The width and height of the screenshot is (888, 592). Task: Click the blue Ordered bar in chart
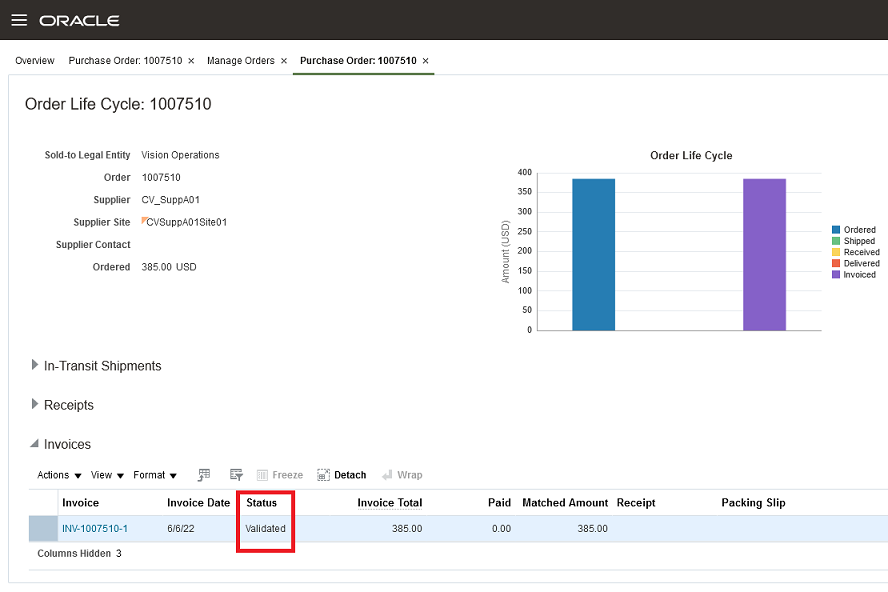tap(594, 254)
